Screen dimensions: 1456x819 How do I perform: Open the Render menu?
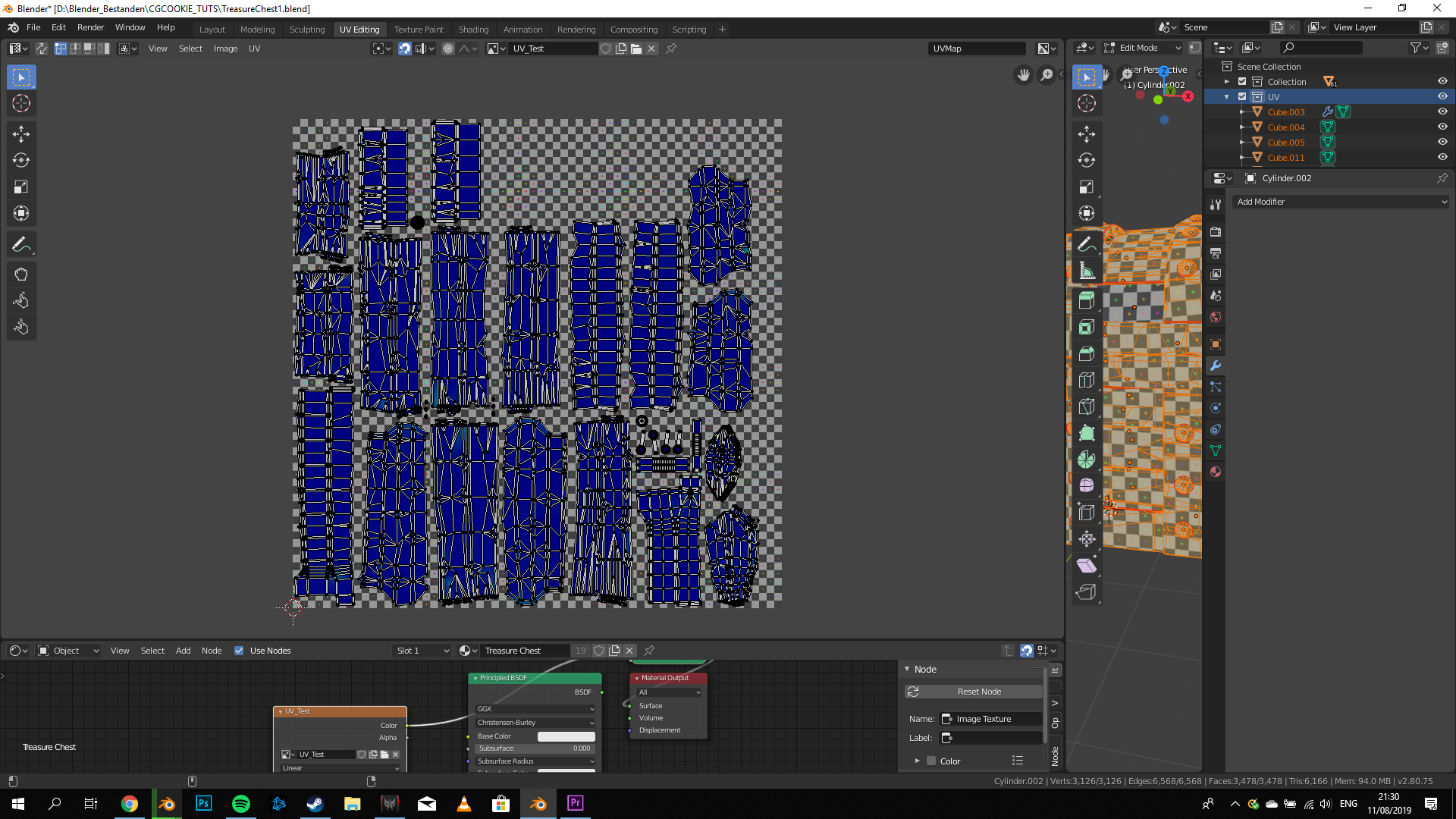pyautogui.click(x=90, y=27)
